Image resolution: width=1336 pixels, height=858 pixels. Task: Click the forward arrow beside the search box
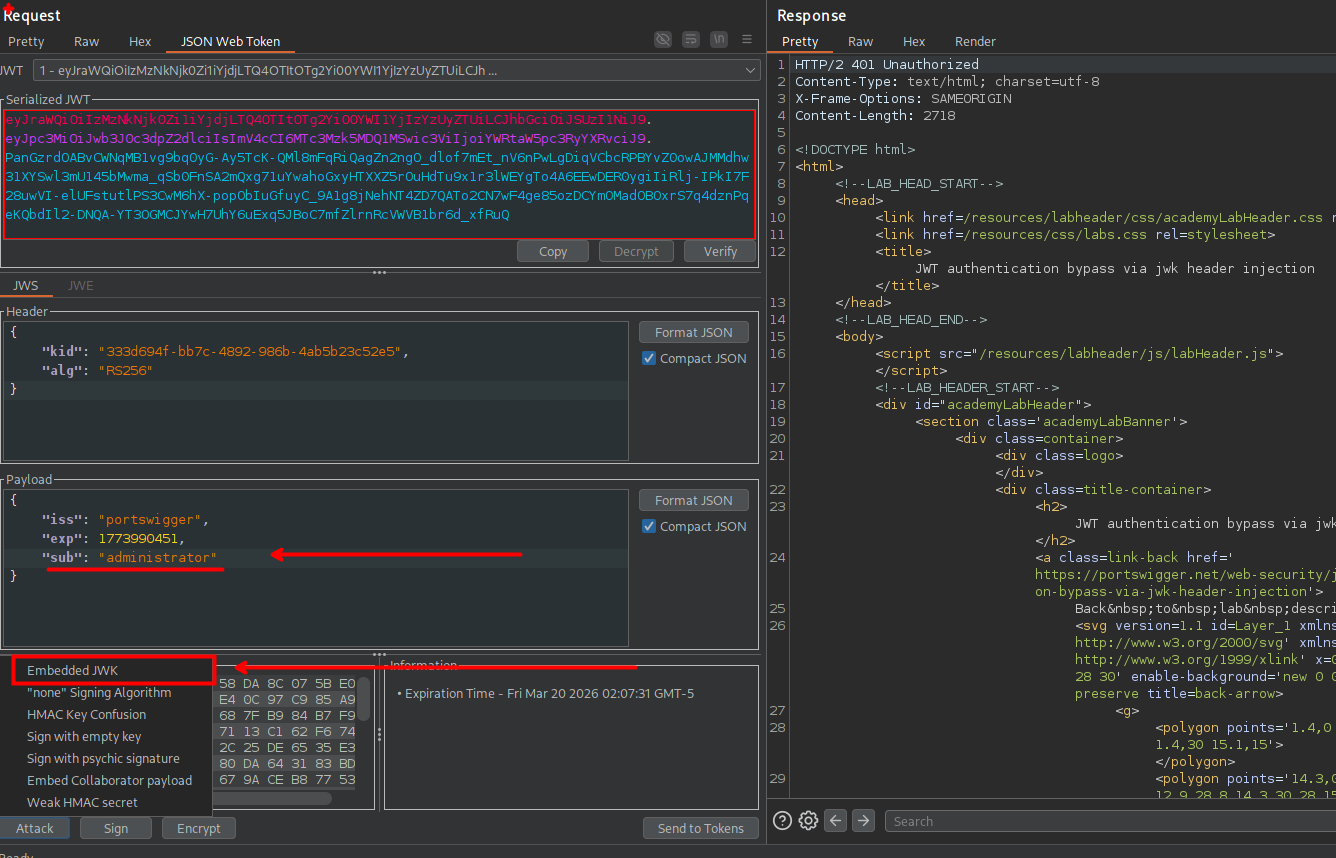click(863, 821)
